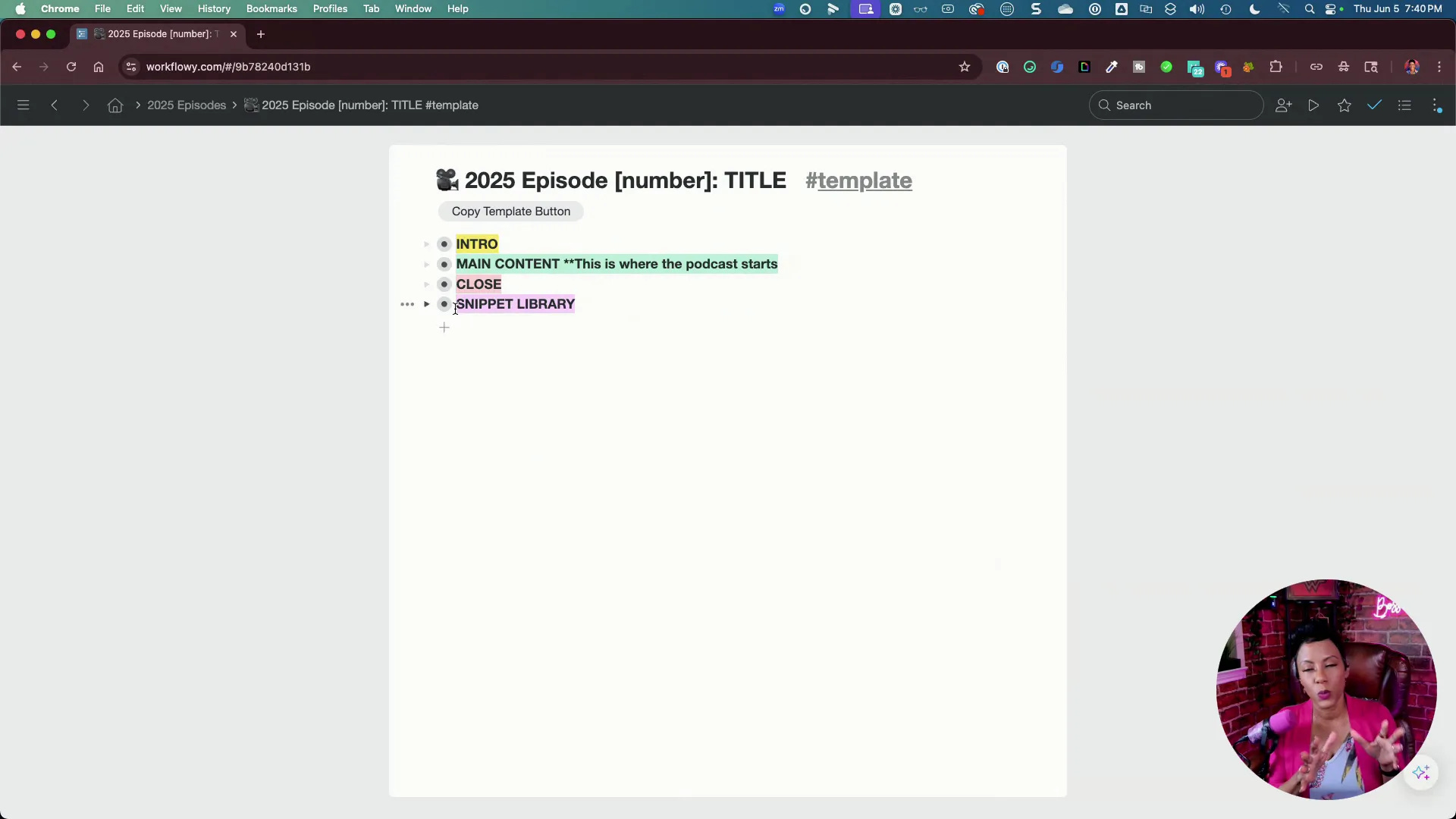Expand the INTRO bullet arrow

[x=427, y=244]
